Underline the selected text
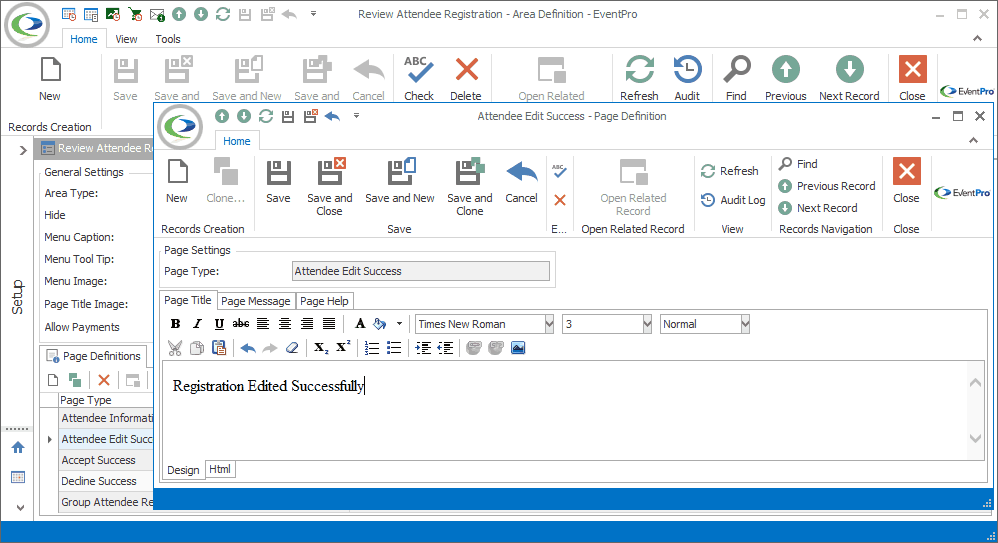The width and height of the screenshot is (998, 543). pyautogui.click(x=219, y=324)
